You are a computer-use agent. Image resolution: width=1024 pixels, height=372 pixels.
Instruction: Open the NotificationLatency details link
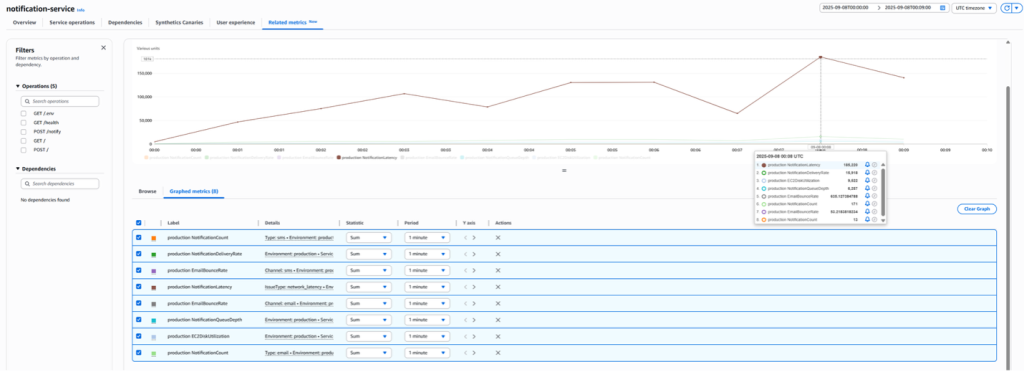coord(299,287)
